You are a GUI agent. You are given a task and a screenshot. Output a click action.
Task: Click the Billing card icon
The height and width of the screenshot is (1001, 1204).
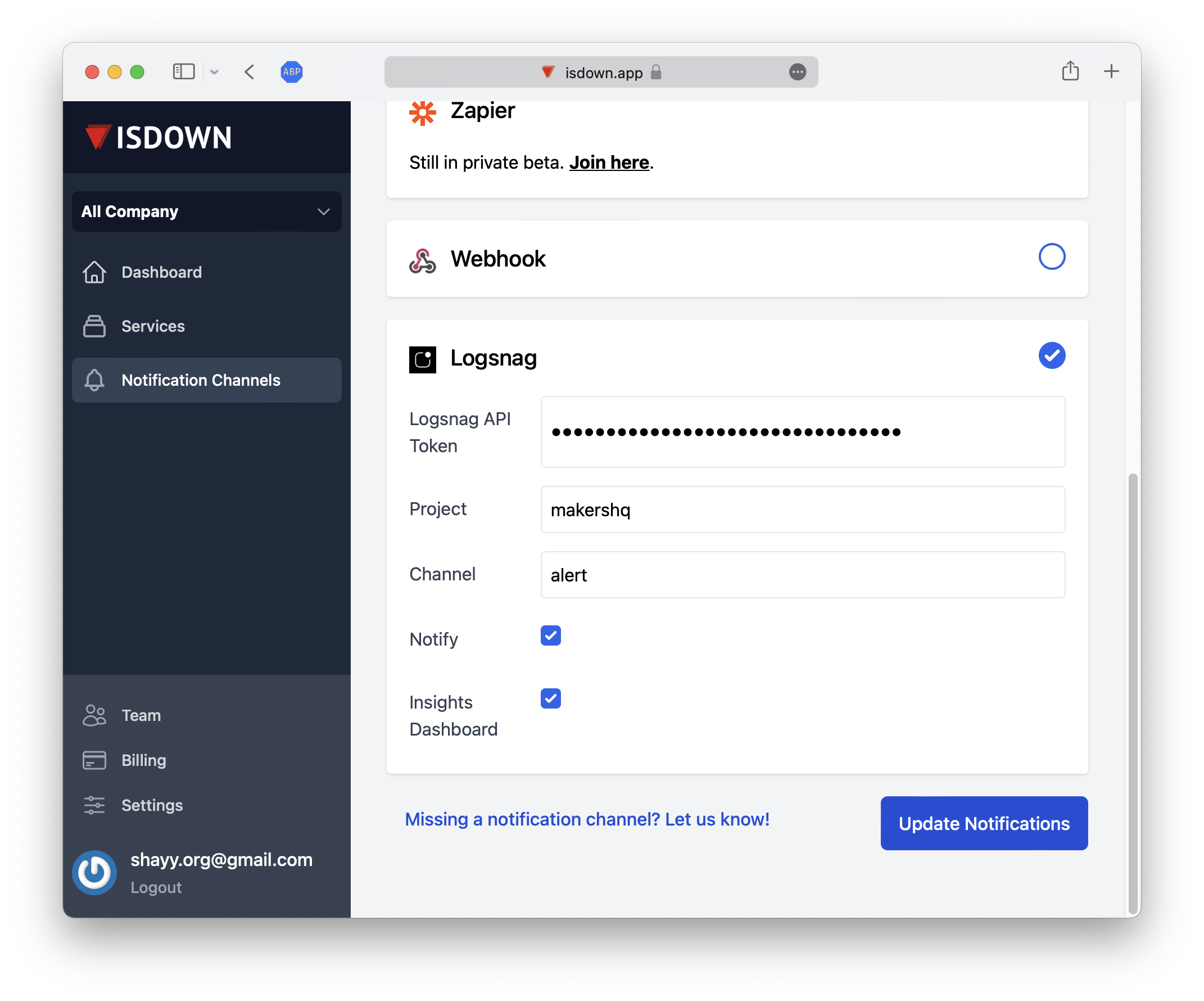pos(94,761)
